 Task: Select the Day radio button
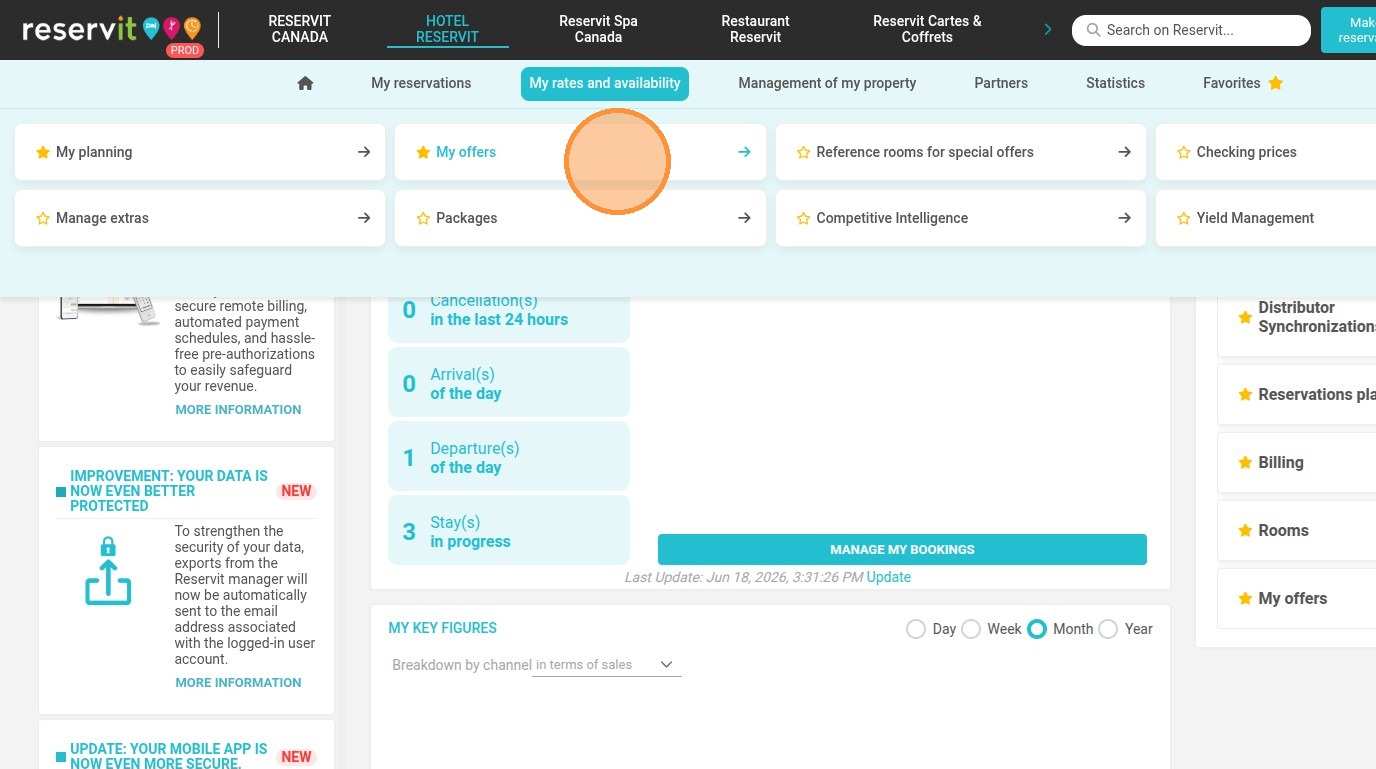[916, 629]
